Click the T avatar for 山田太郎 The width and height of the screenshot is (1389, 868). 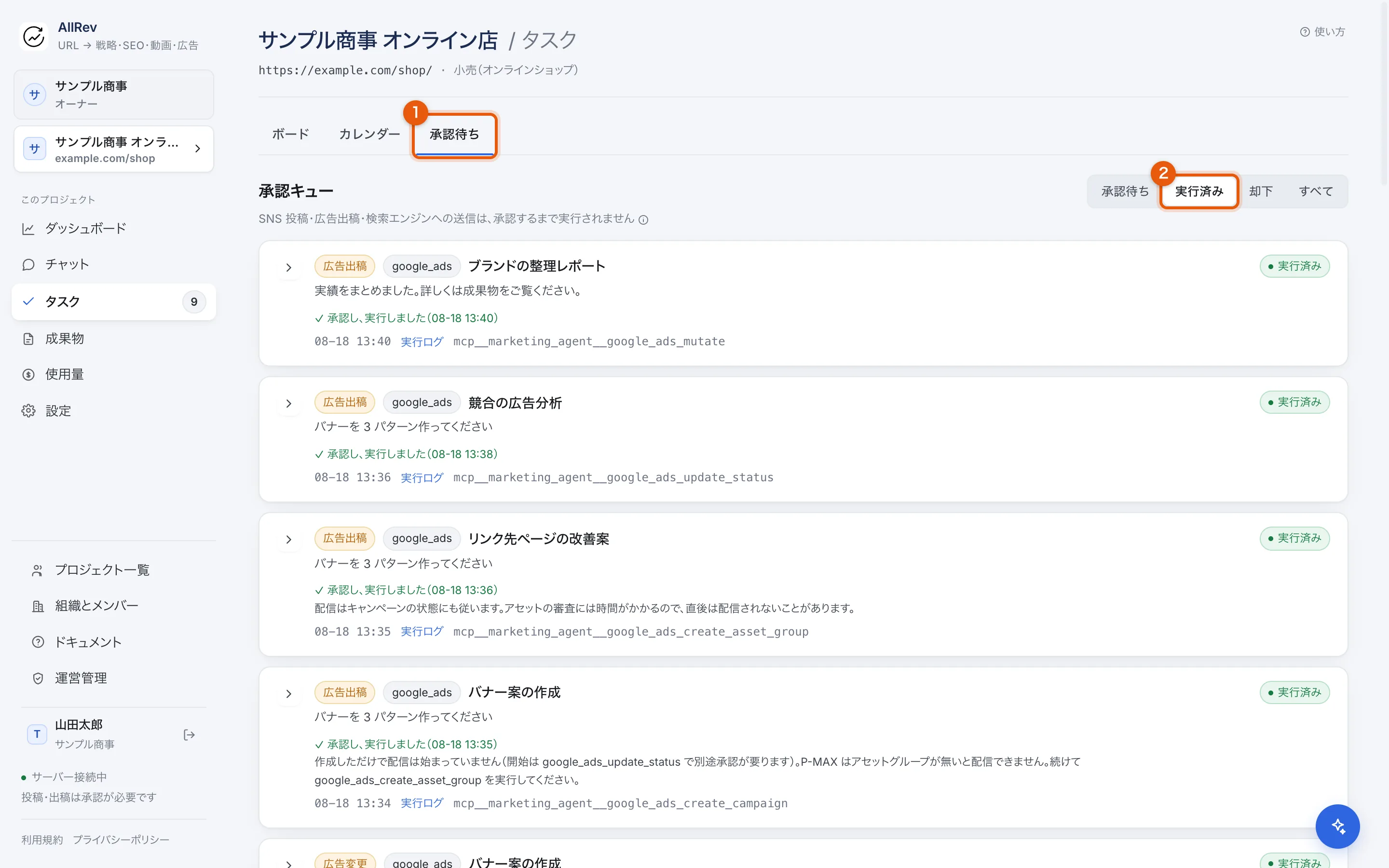(37, 734)
